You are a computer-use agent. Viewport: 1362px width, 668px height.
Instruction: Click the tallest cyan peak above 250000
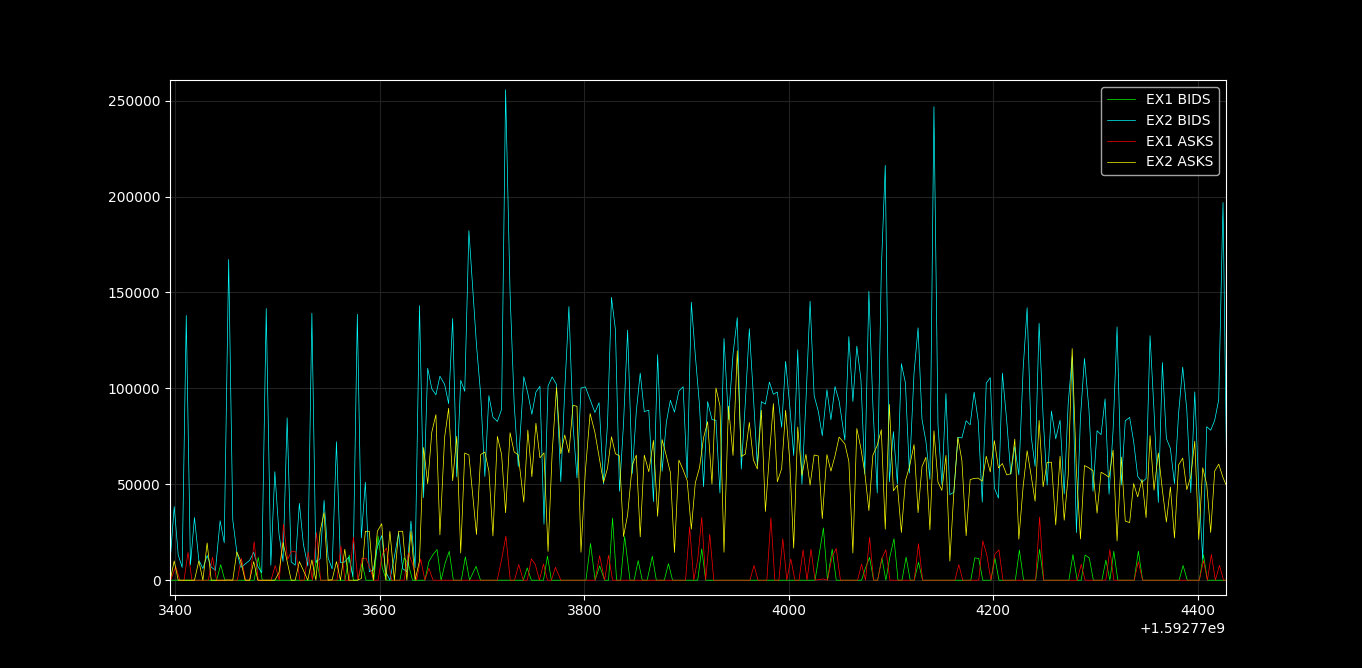click(505, 92)
